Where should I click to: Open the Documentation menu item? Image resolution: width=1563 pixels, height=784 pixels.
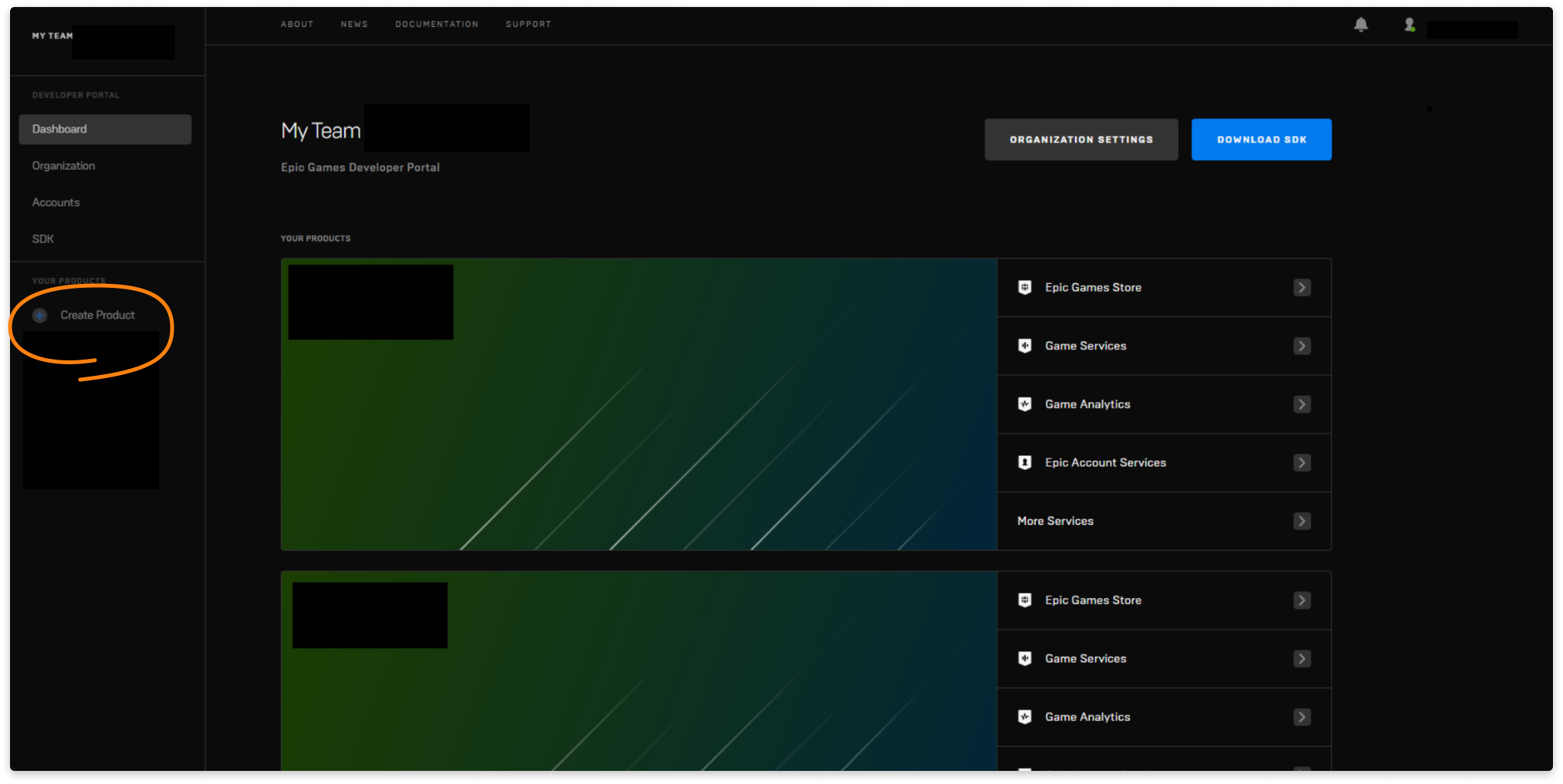click(436, 25)
